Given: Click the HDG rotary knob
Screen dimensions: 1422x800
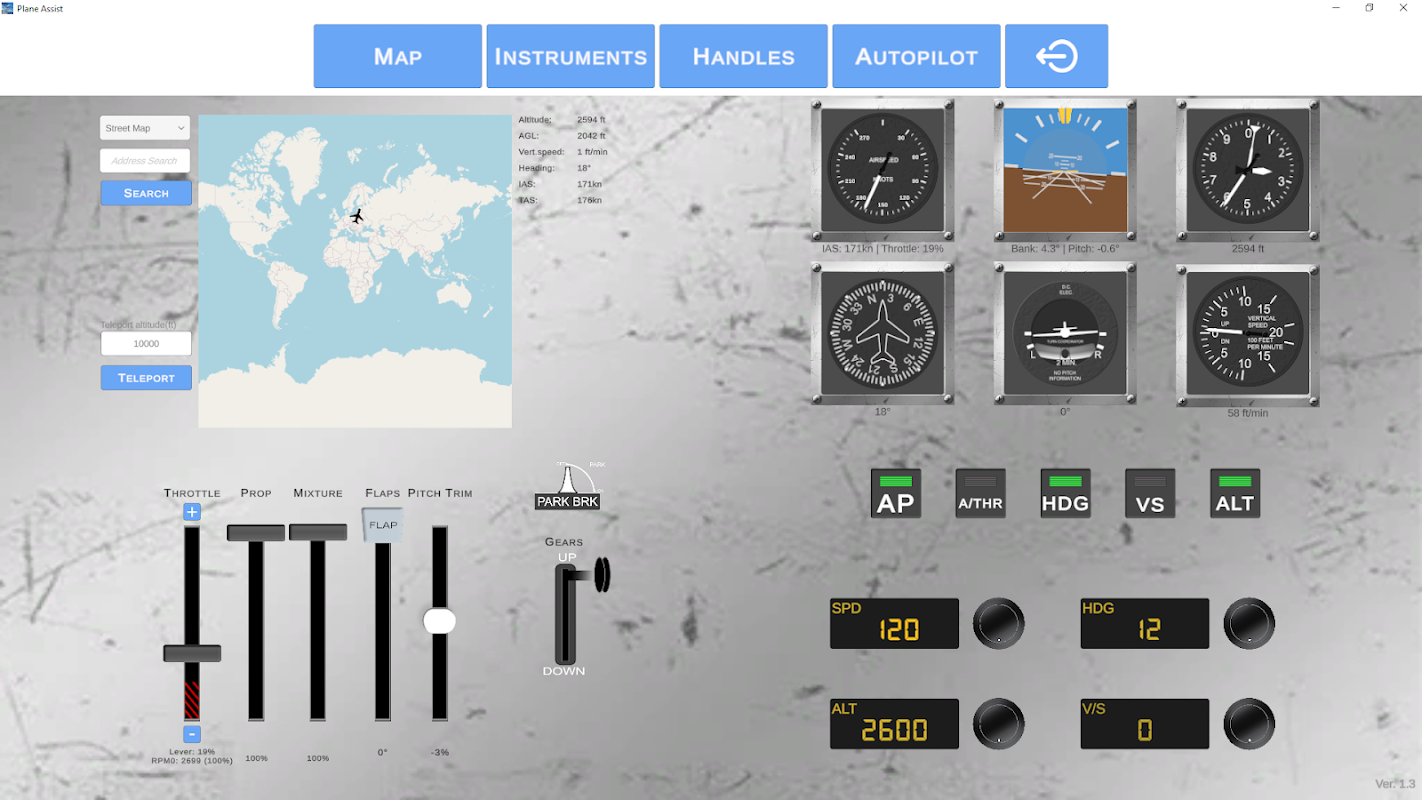Looking at the screenshot, I should click(1249, 624).
